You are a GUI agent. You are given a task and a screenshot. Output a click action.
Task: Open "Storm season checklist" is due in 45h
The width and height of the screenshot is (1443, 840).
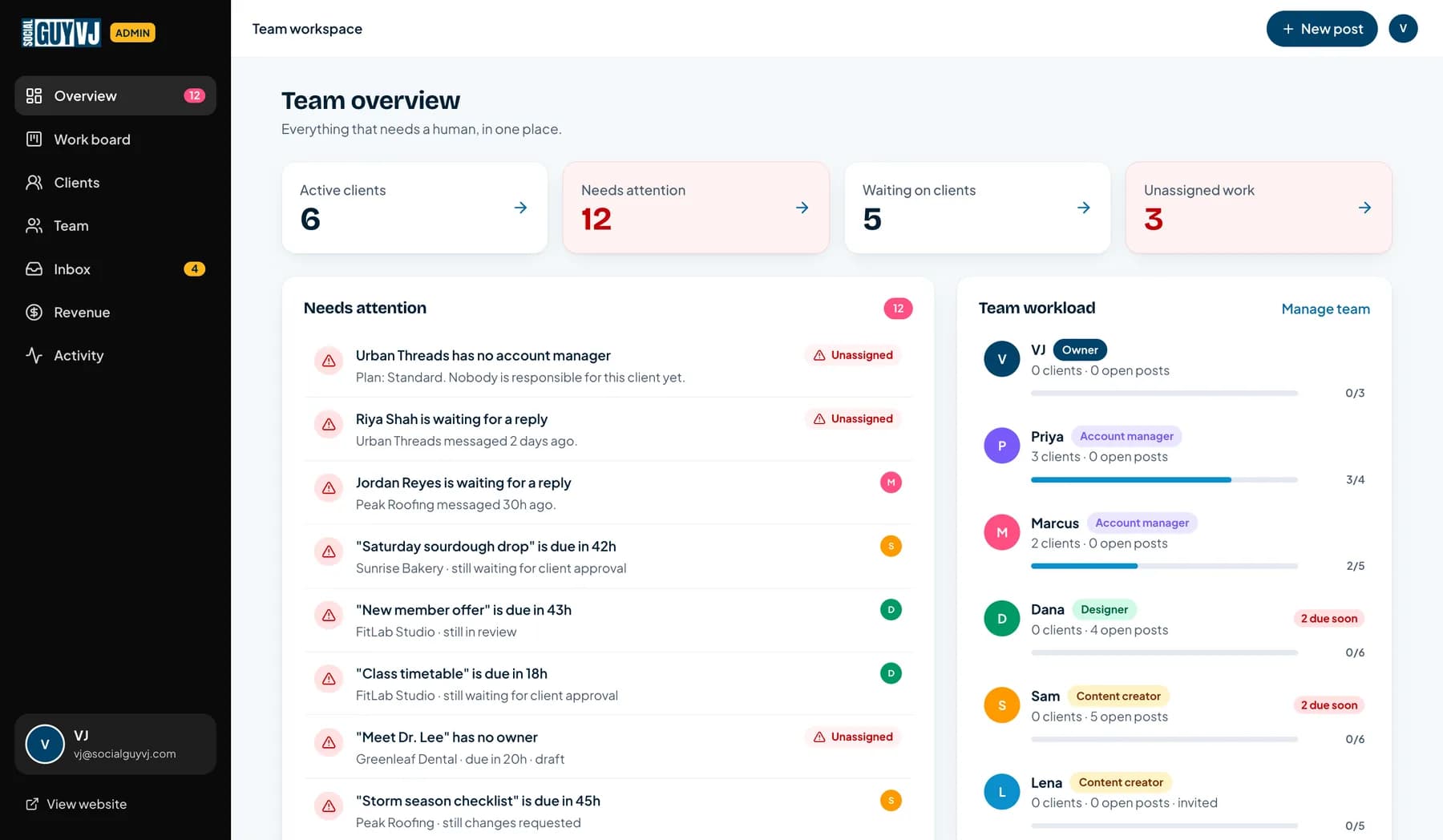pyautogui.click(x=608, y=810)
